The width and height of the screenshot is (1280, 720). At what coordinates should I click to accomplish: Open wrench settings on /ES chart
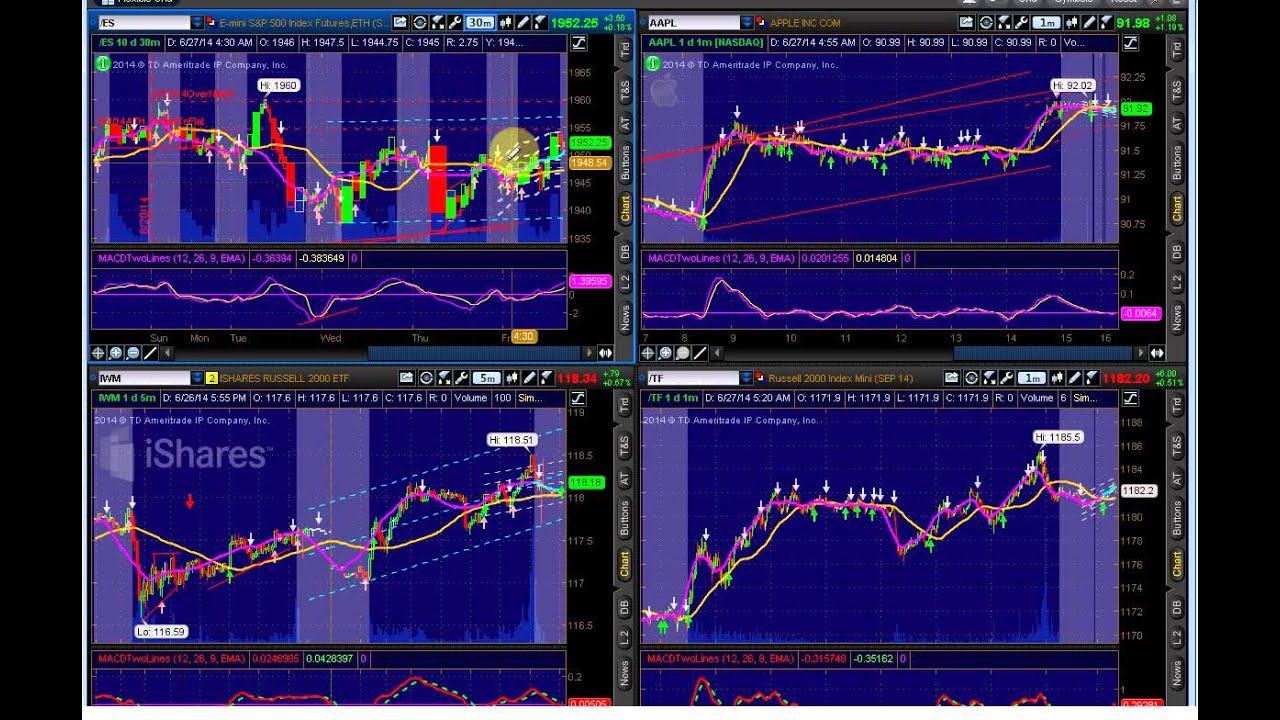(x=456, y=22)
